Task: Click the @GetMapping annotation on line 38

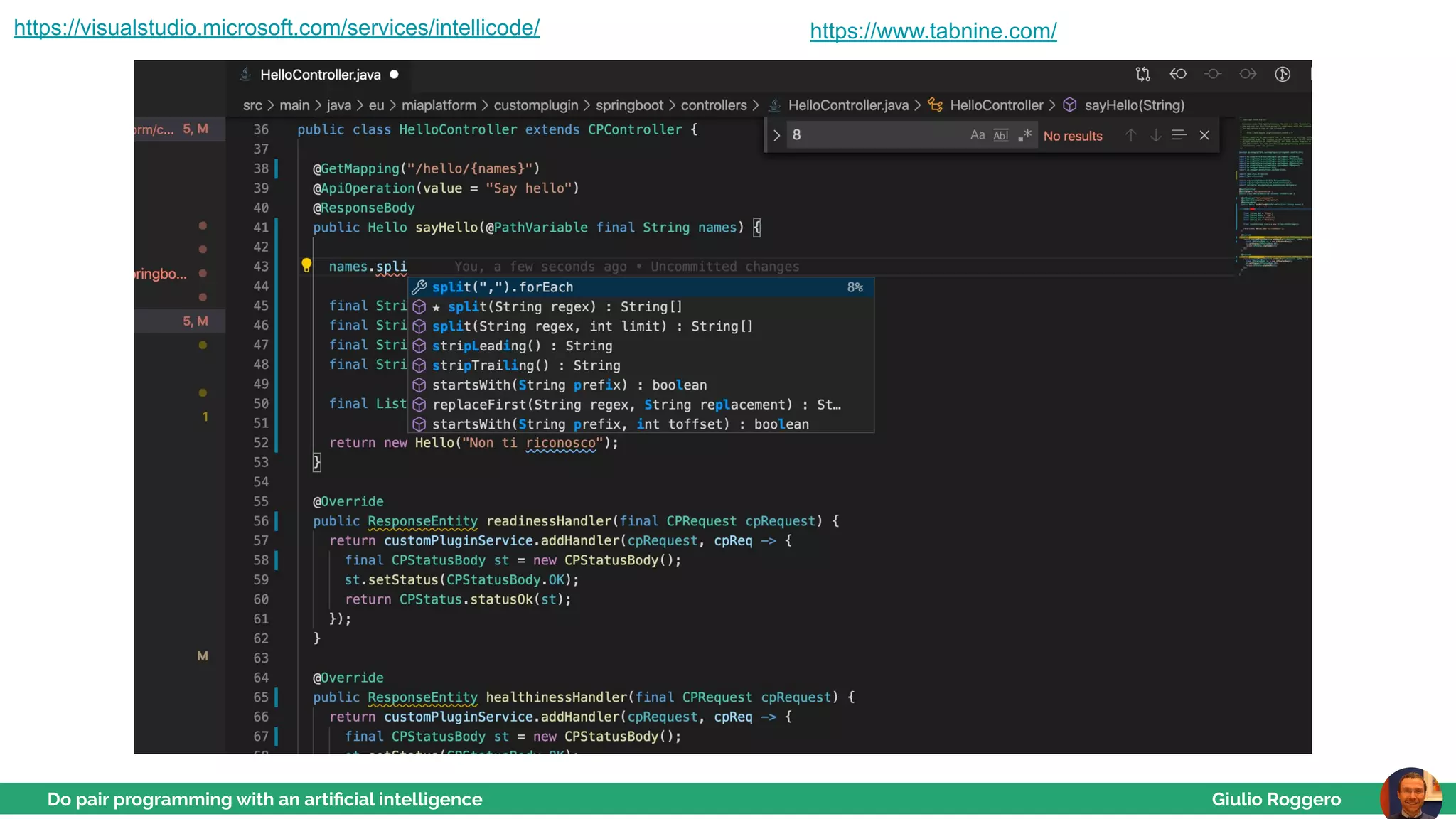Action: click(x=356, y=168)
